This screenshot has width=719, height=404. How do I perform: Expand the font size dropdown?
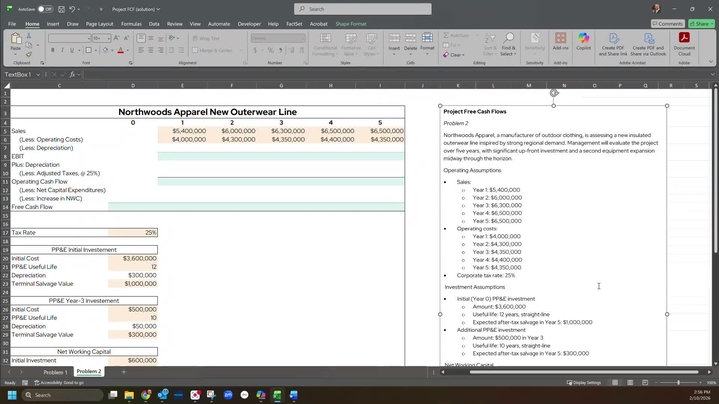[x=106, y=38]
